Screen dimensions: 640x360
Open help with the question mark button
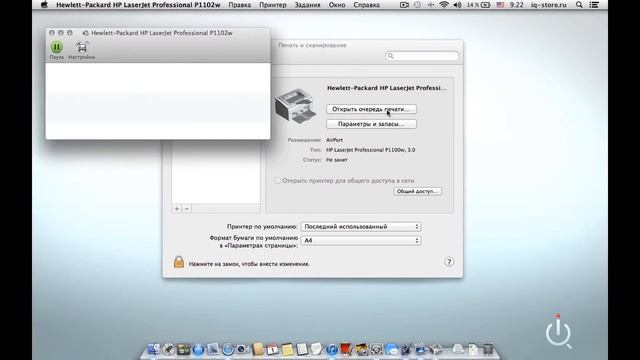point(449,262)
